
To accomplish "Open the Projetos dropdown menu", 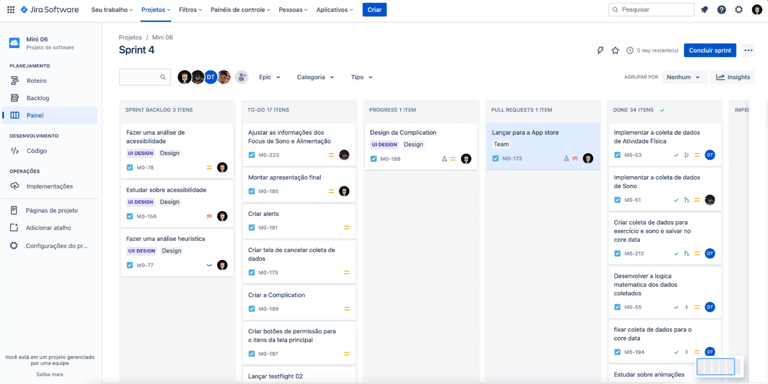I will pos(156,10).
